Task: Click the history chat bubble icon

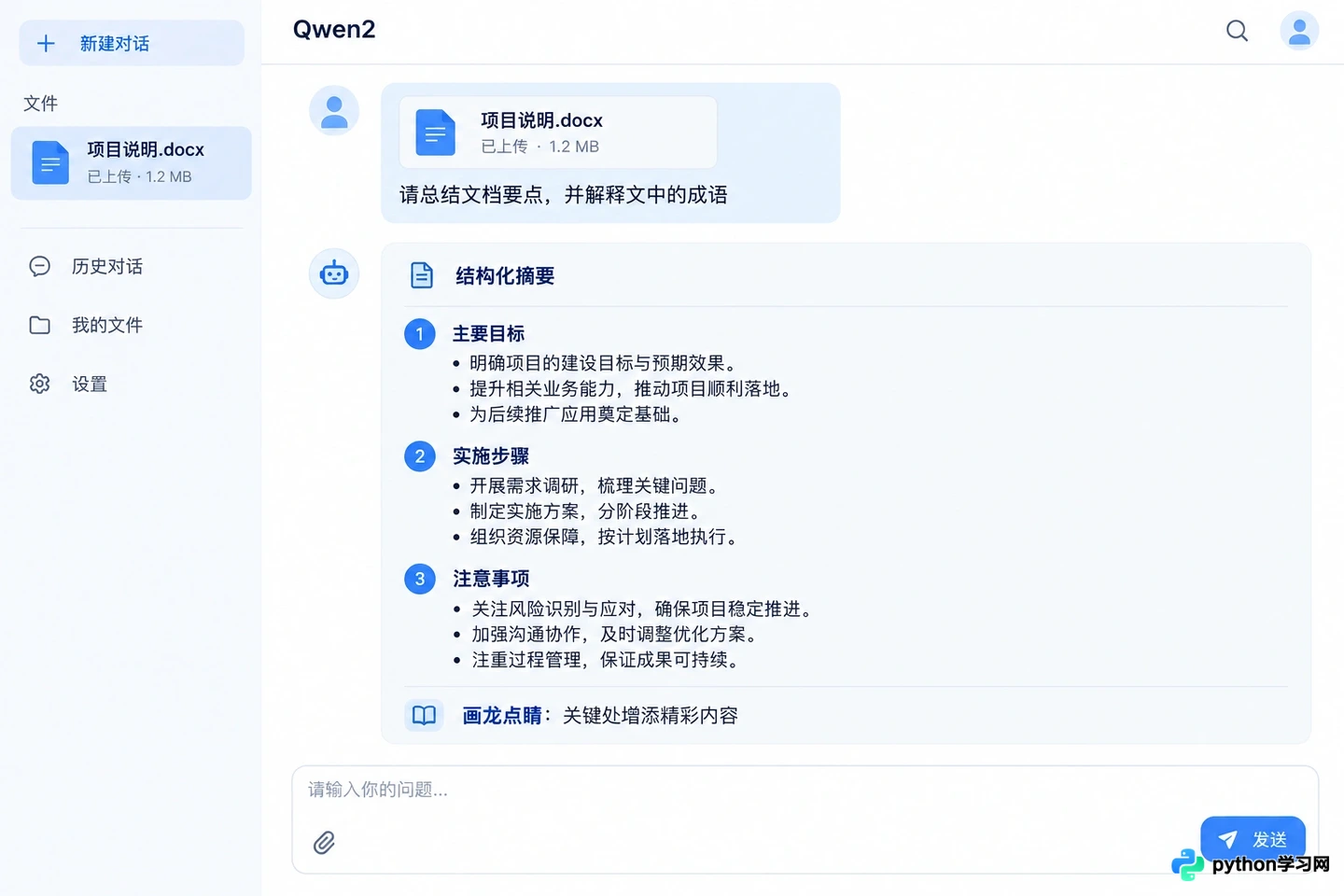Action: coord(39,266)
